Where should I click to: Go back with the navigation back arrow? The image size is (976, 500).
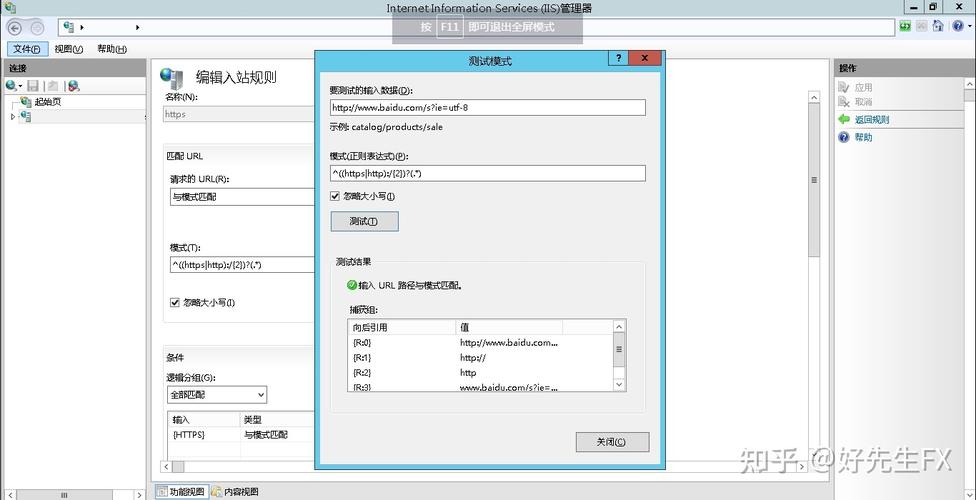tap(15, 27)
